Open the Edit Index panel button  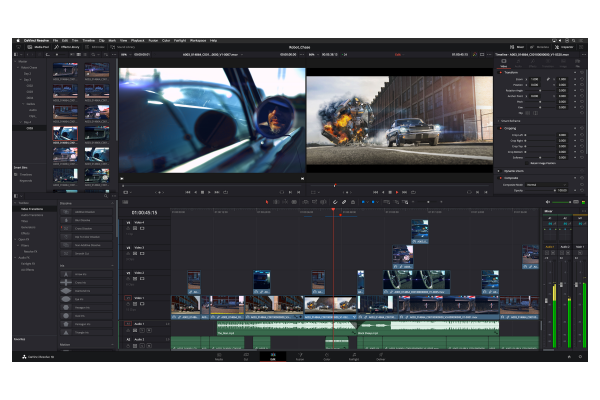[95, 47]
